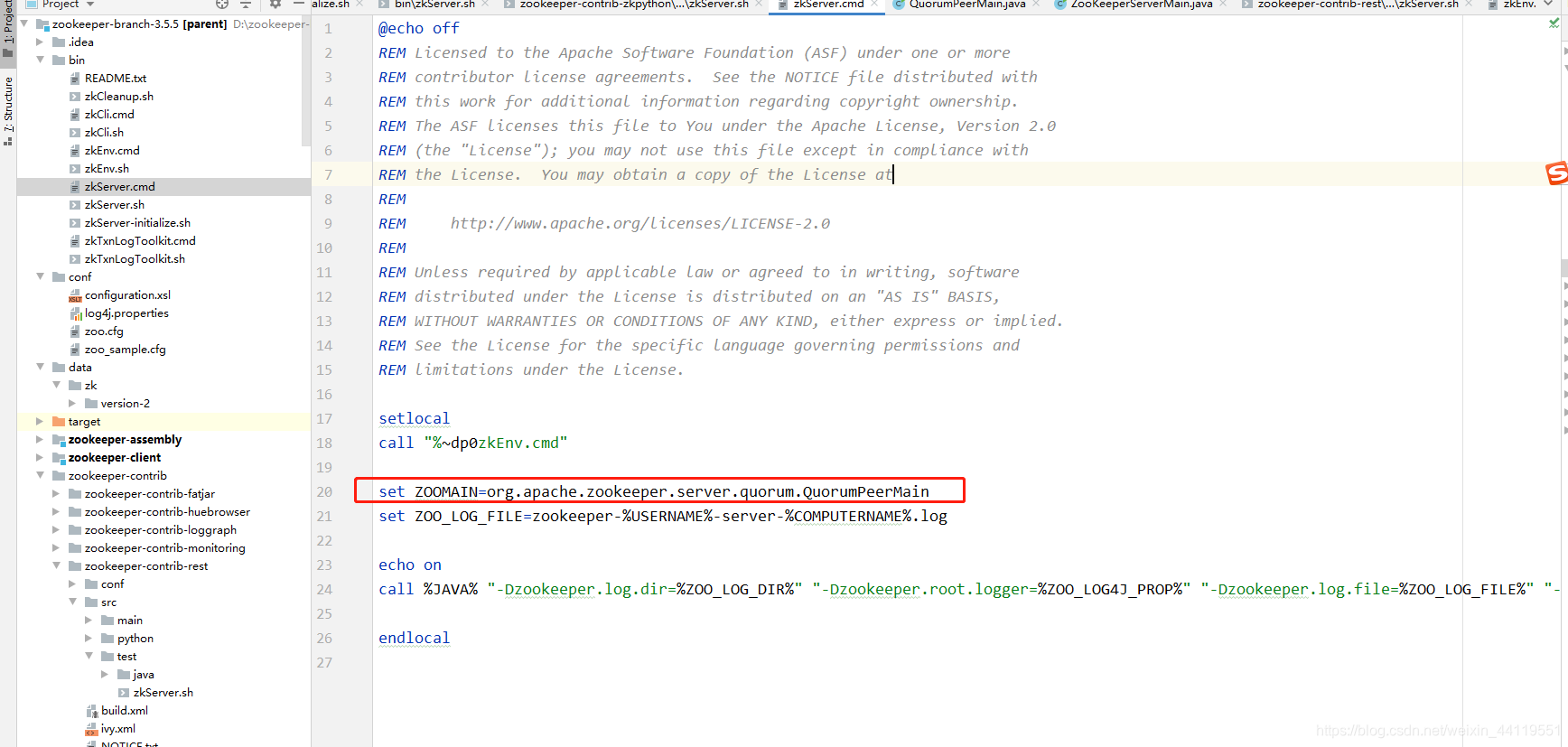Viewport: 1568px width, 747px height.
Task: Click the locate/scroll-from-source target icon
Action: click(222, 4)
